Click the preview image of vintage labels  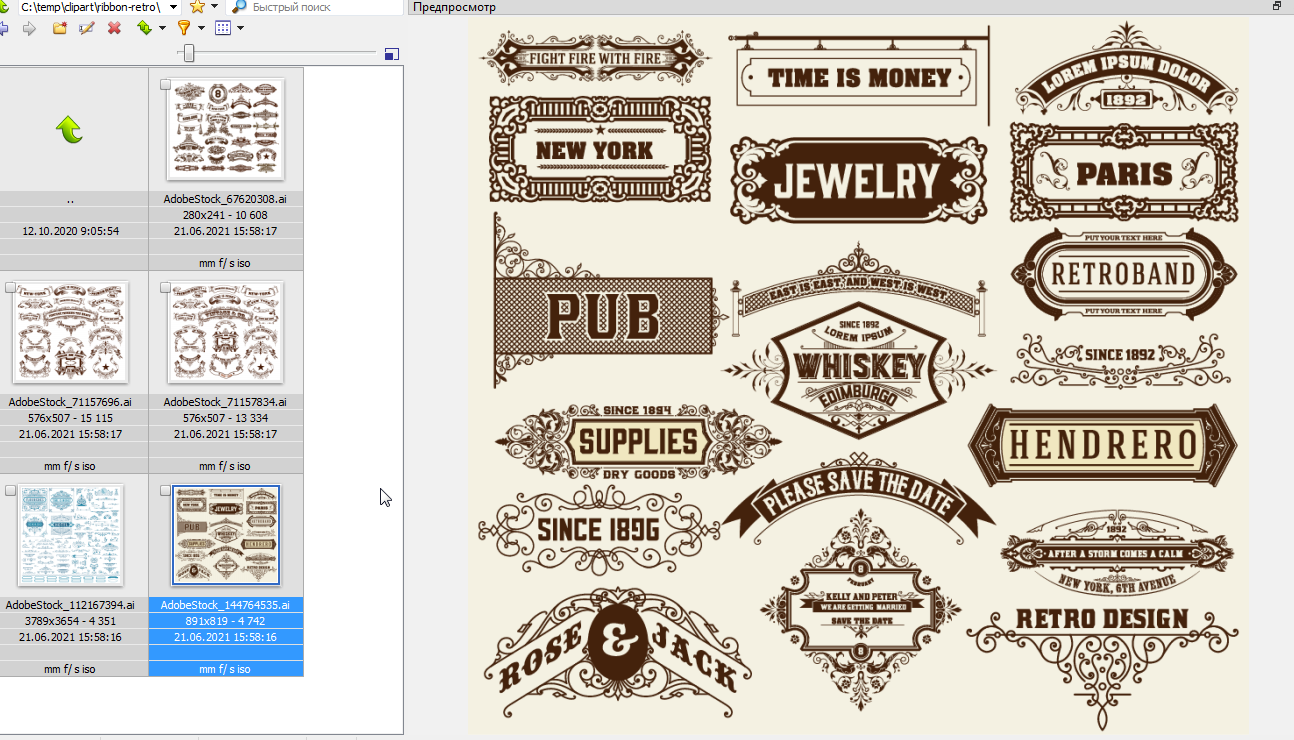click(x=859, y=377)
